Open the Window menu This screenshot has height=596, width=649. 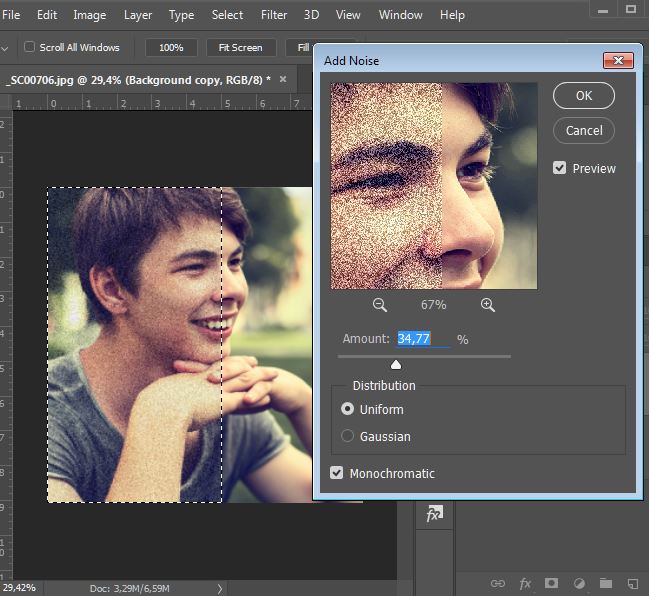coord(401,15)
